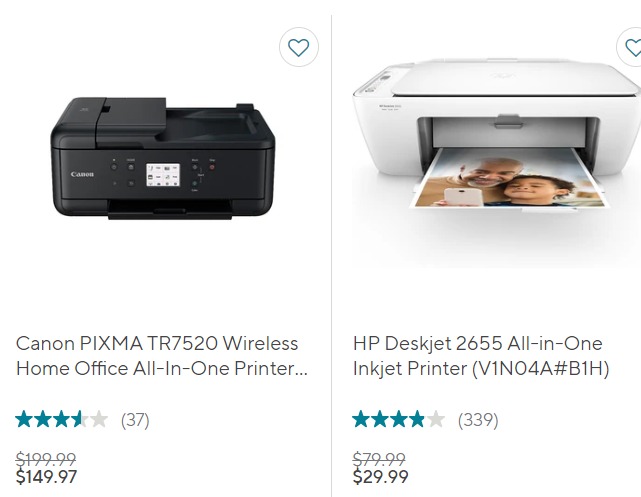Click the crossed-out $199.99 original price
This screenshot has width=641, height=497.
tap(46, 459)
